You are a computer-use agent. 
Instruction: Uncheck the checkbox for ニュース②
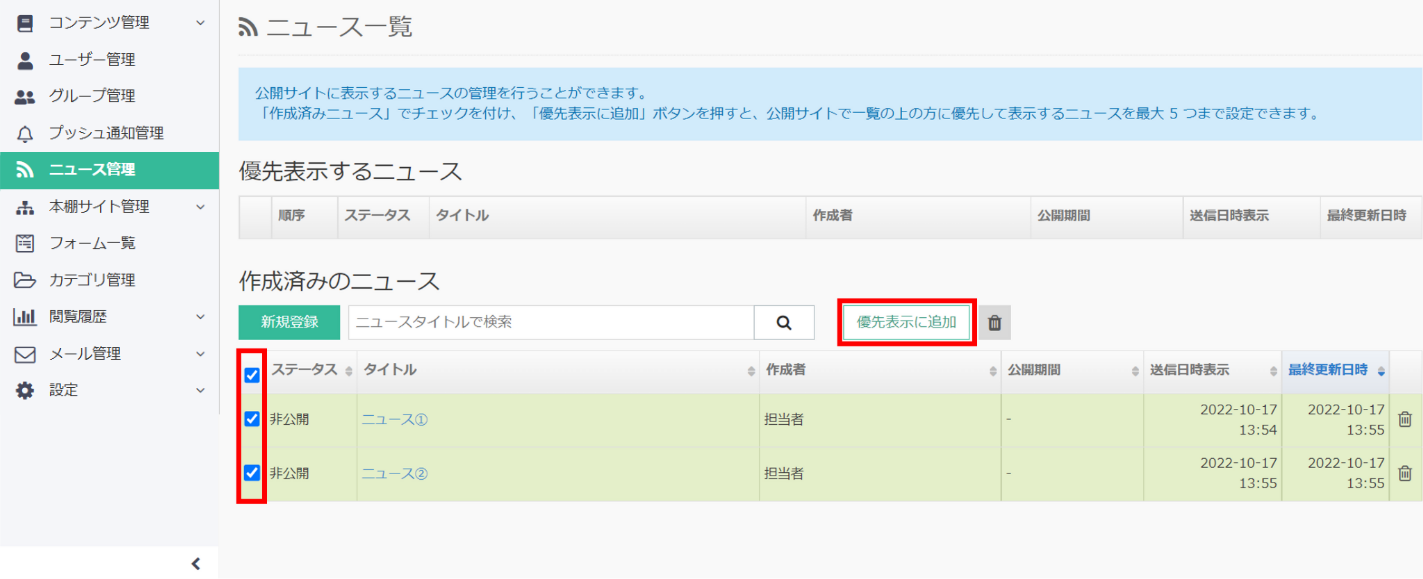tap(252, 473)
